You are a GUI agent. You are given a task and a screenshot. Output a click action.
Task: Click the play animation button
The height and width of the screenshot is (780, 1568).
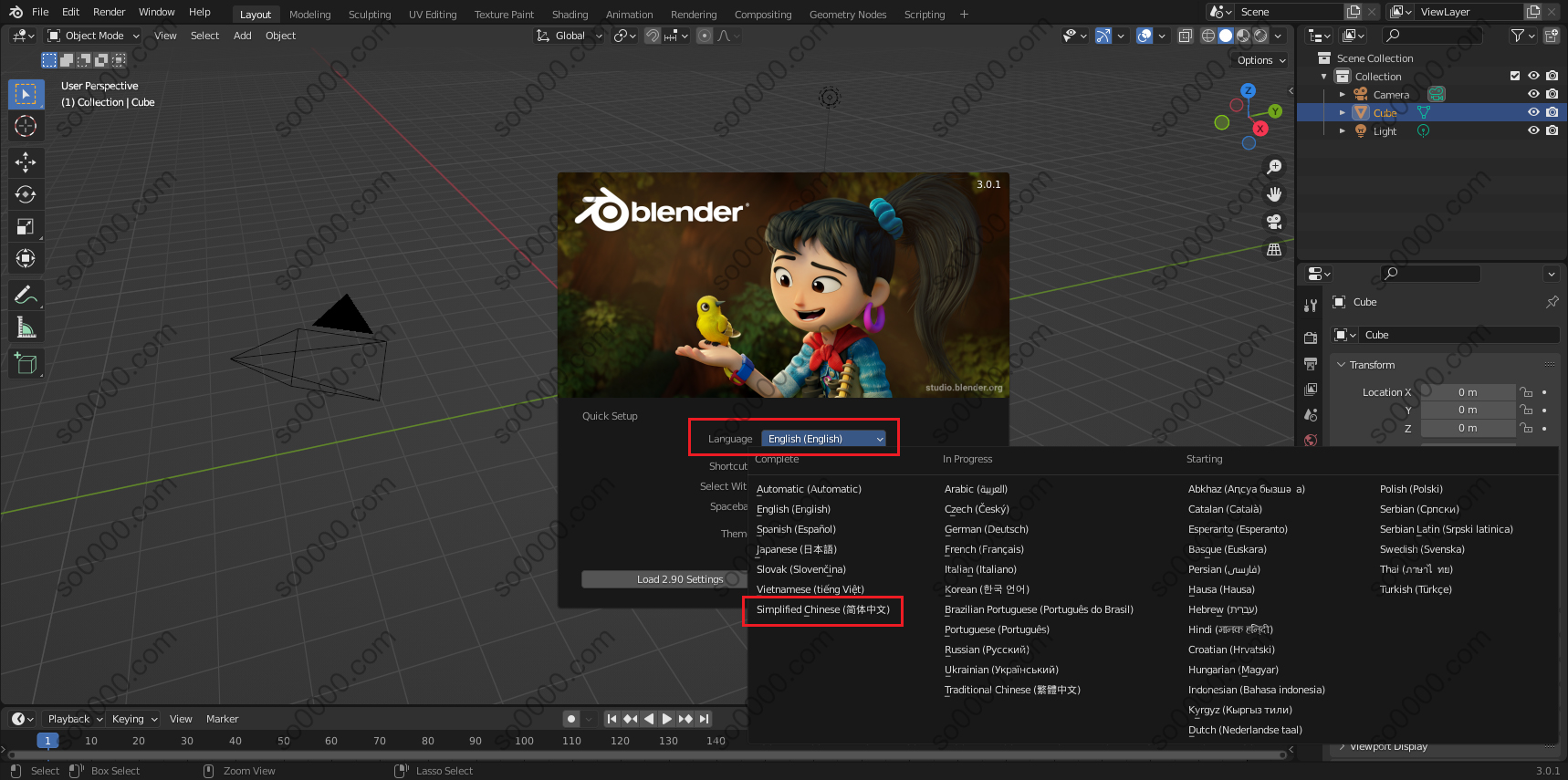(666, 719)
